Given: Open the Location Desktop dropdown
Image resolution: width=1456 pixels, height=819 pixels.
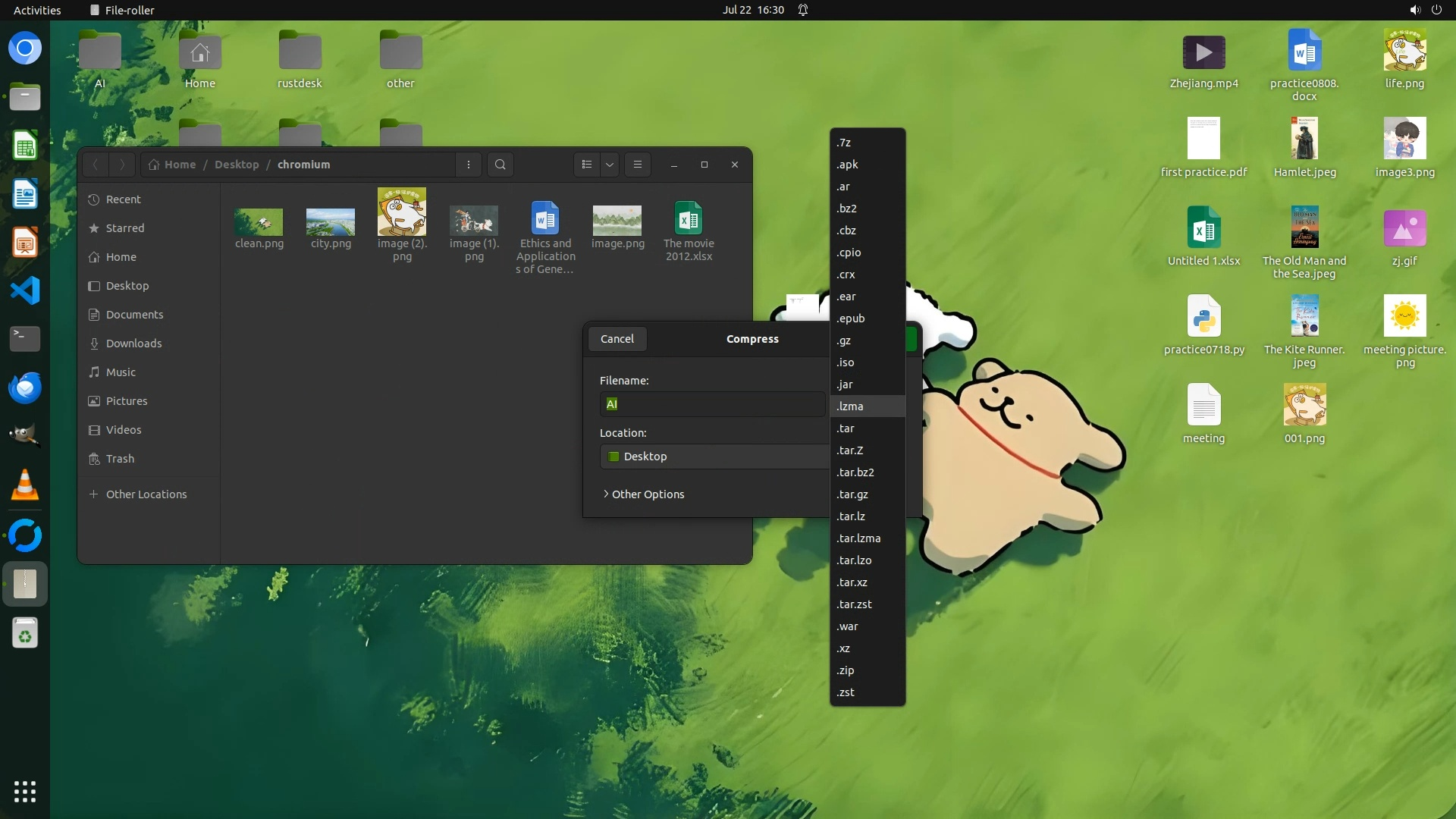Looking at the screenshot, I should (x=713, y=457).
